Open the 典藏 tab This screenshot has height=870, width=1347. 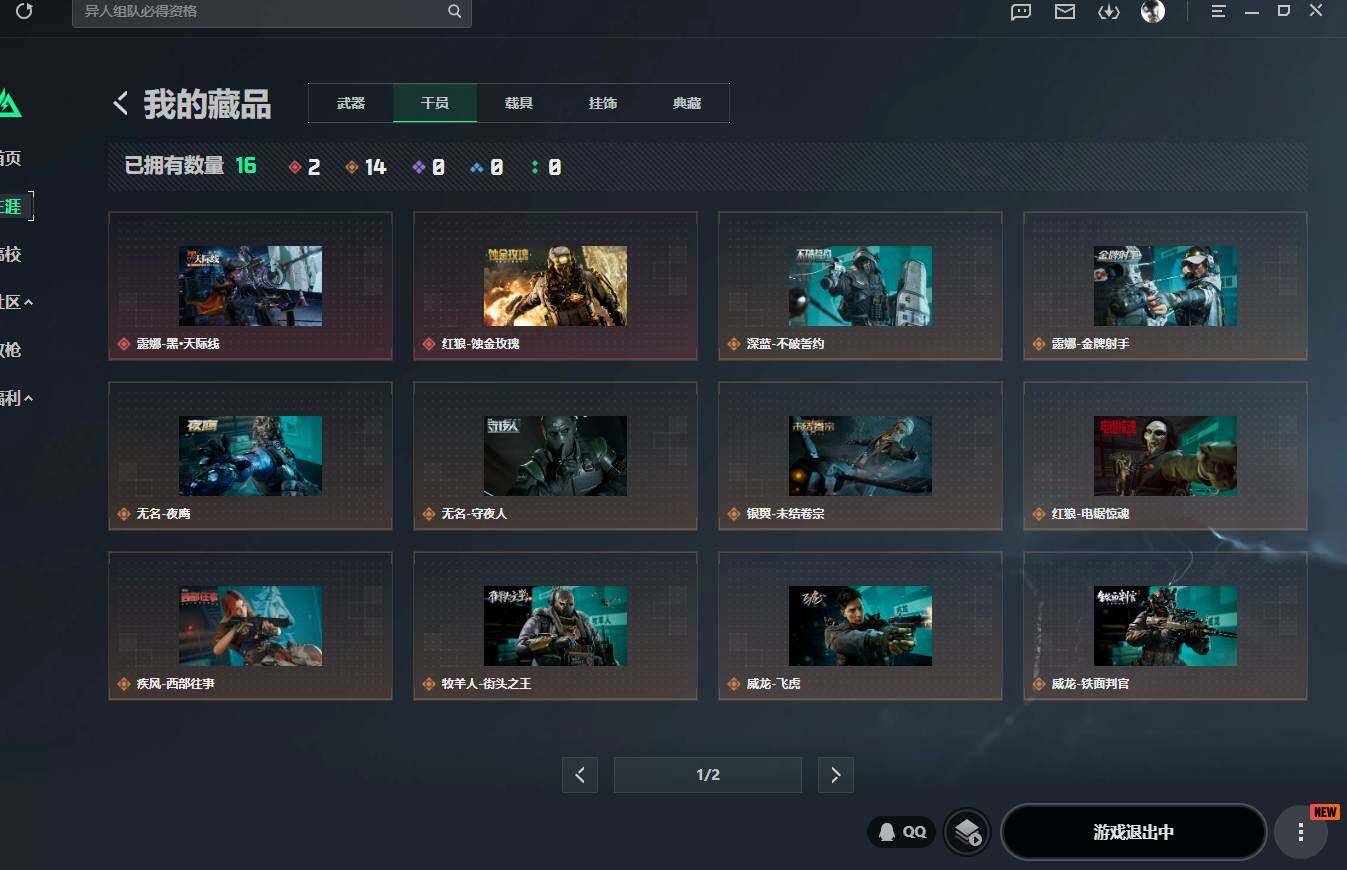pos(687,103)
